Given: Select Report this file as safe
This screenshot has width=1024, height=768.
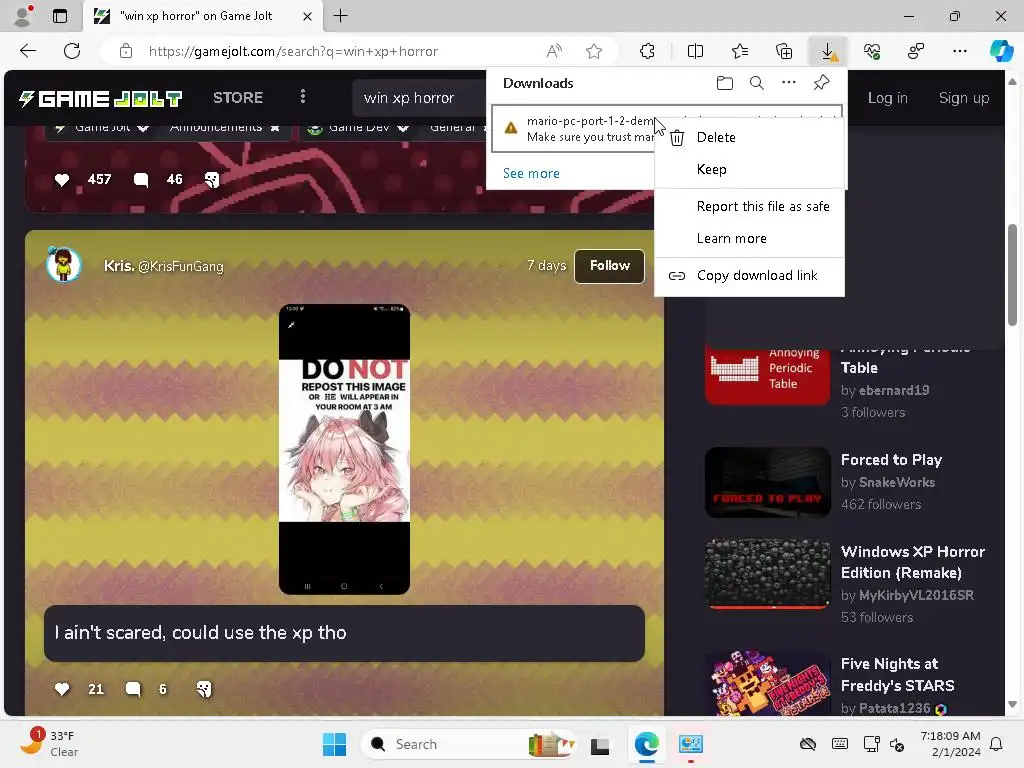Looking at the screenshot, I should pyautogui.click(x=749, y=206).
